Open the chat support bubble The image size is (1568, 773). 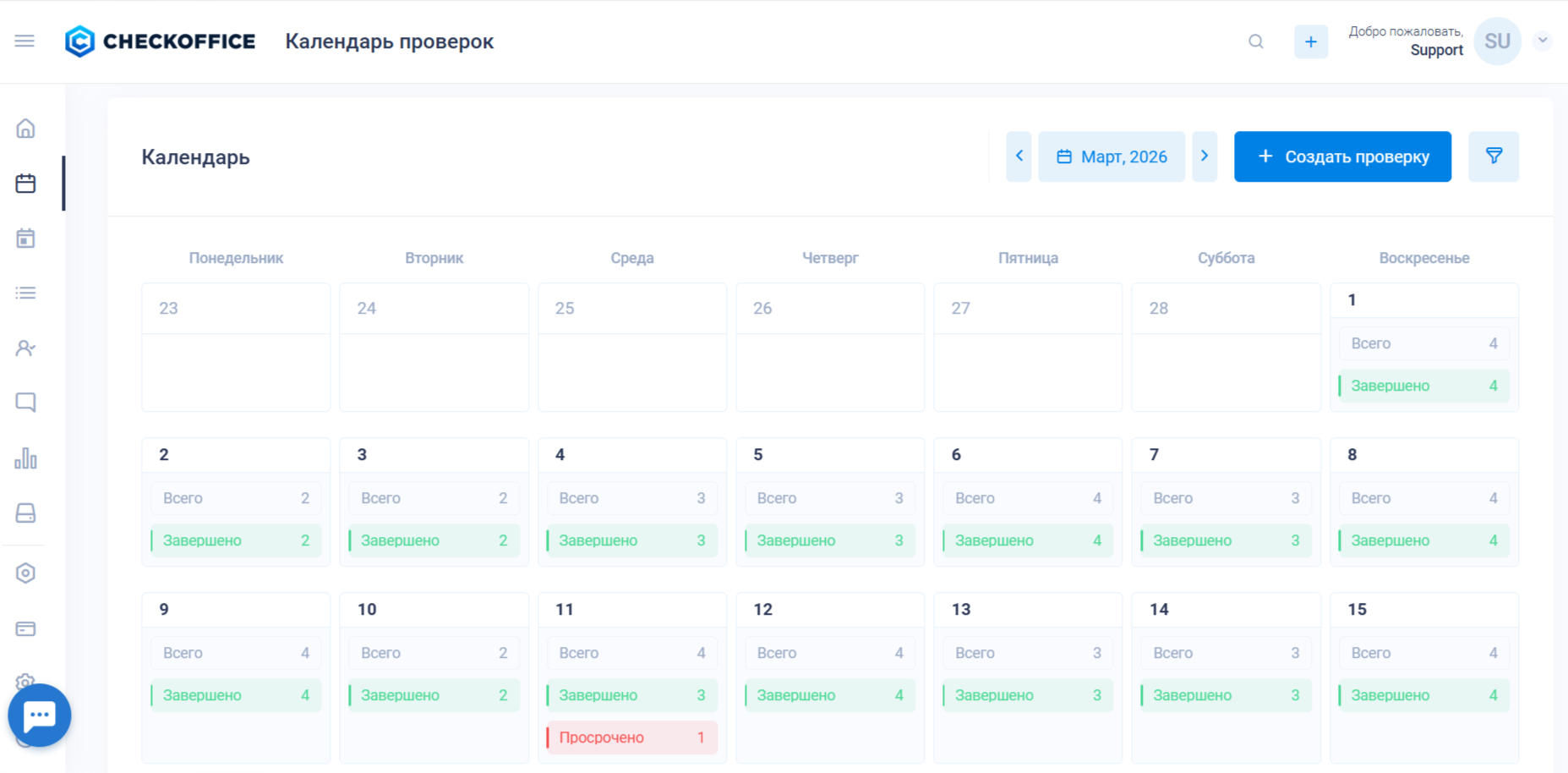point(40,715)
